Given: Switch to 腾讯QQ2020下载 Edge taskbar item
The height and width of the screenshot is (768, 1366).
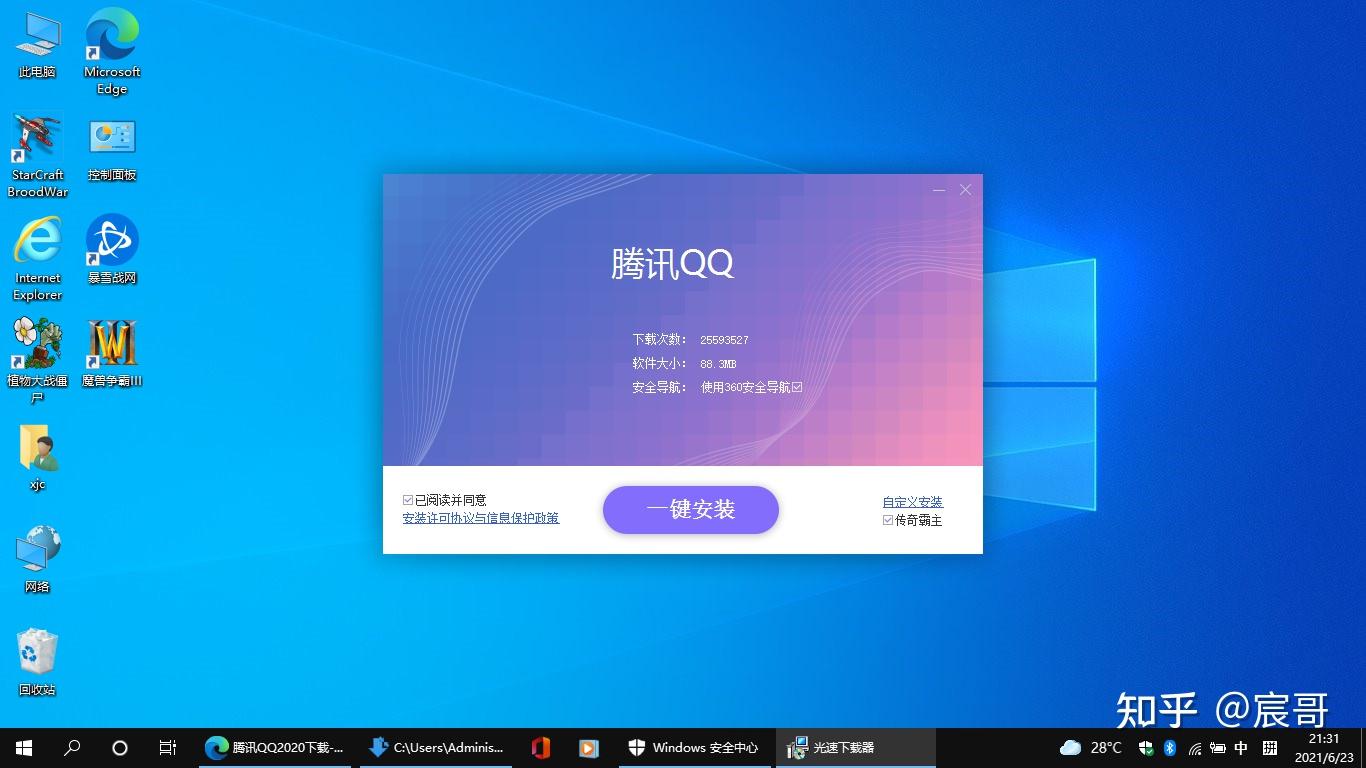Looking at the screenshot, I should click(273, 748).
